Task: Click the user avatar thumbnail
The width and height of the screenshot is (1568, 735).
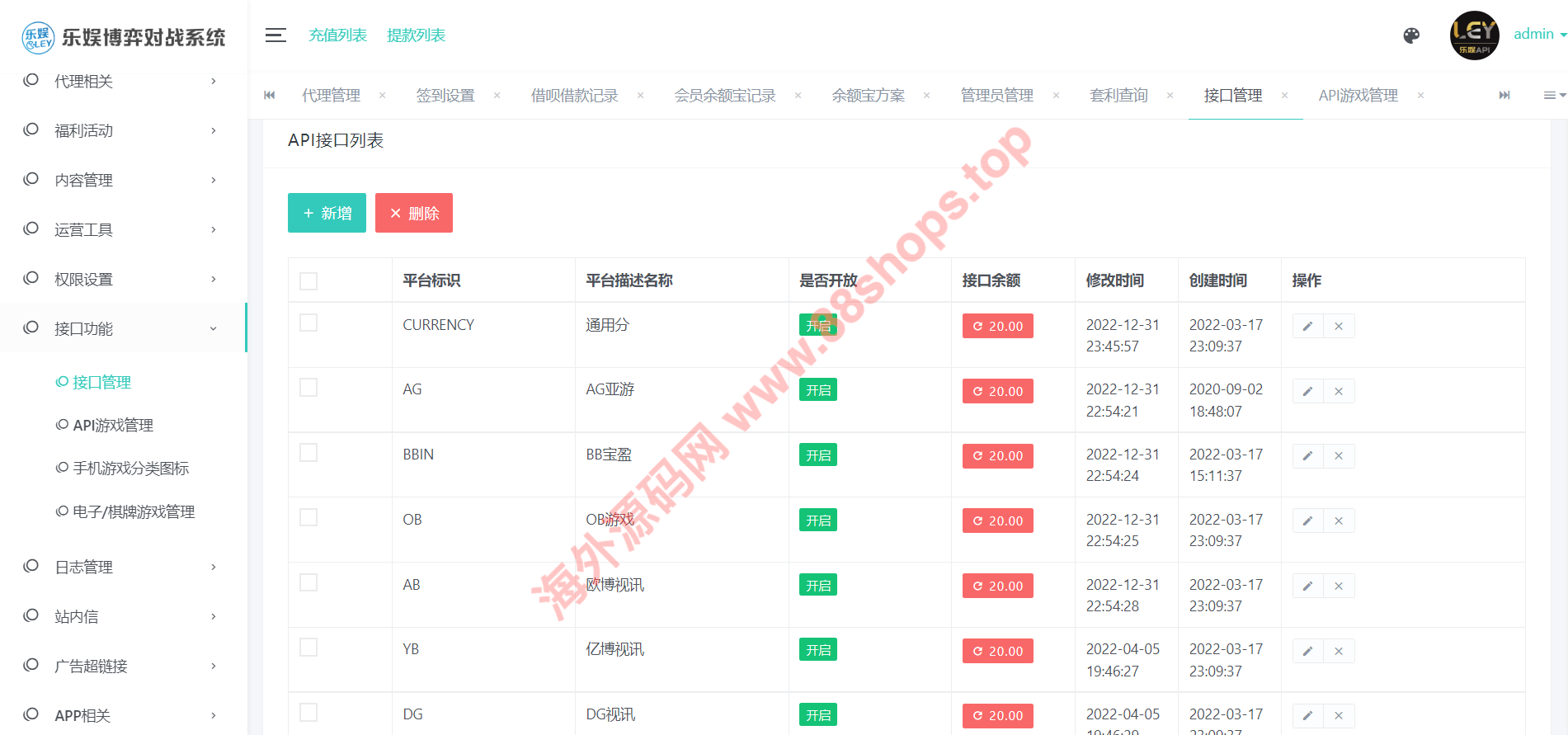Action: 1474,35
